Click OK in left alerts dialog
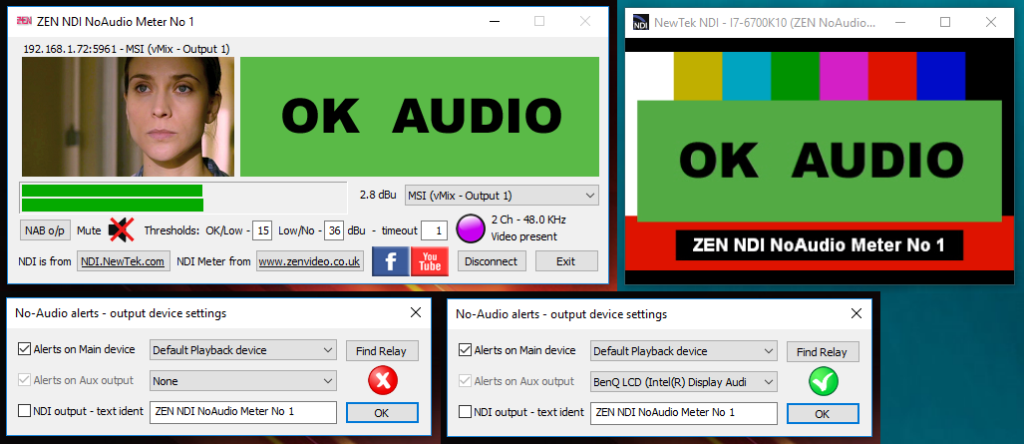 (x=382, y=413)
